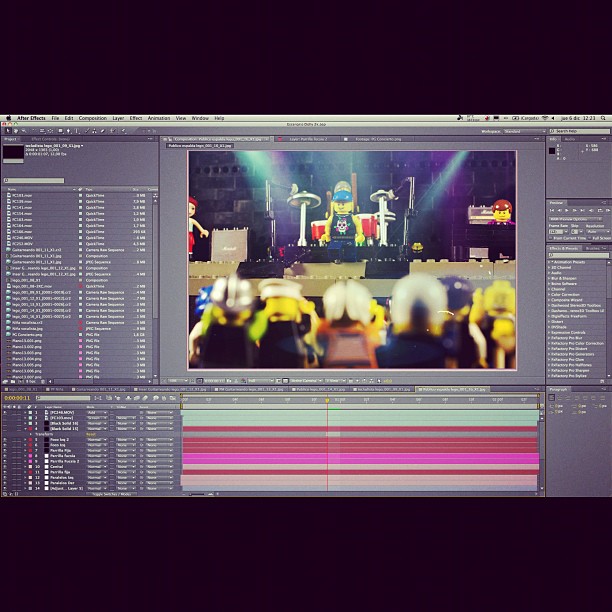Enable Full Screen checkbox in Preview
This screenshot has height=612, width=612.
coord(590,238)
